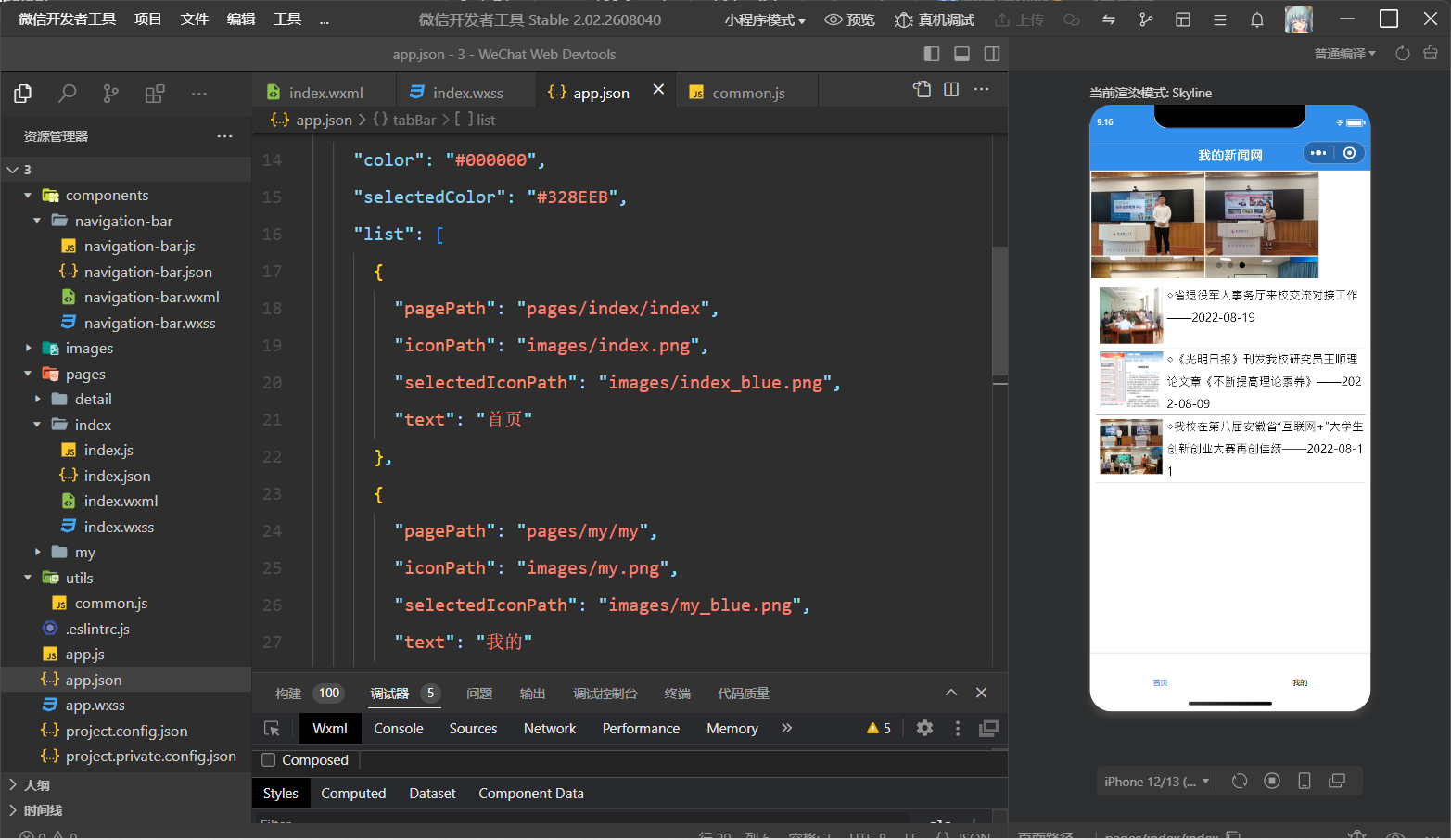Start real device debugging
Viewport: 1451px width, 840px height.
pyautogui.click(x=935, y=19)
